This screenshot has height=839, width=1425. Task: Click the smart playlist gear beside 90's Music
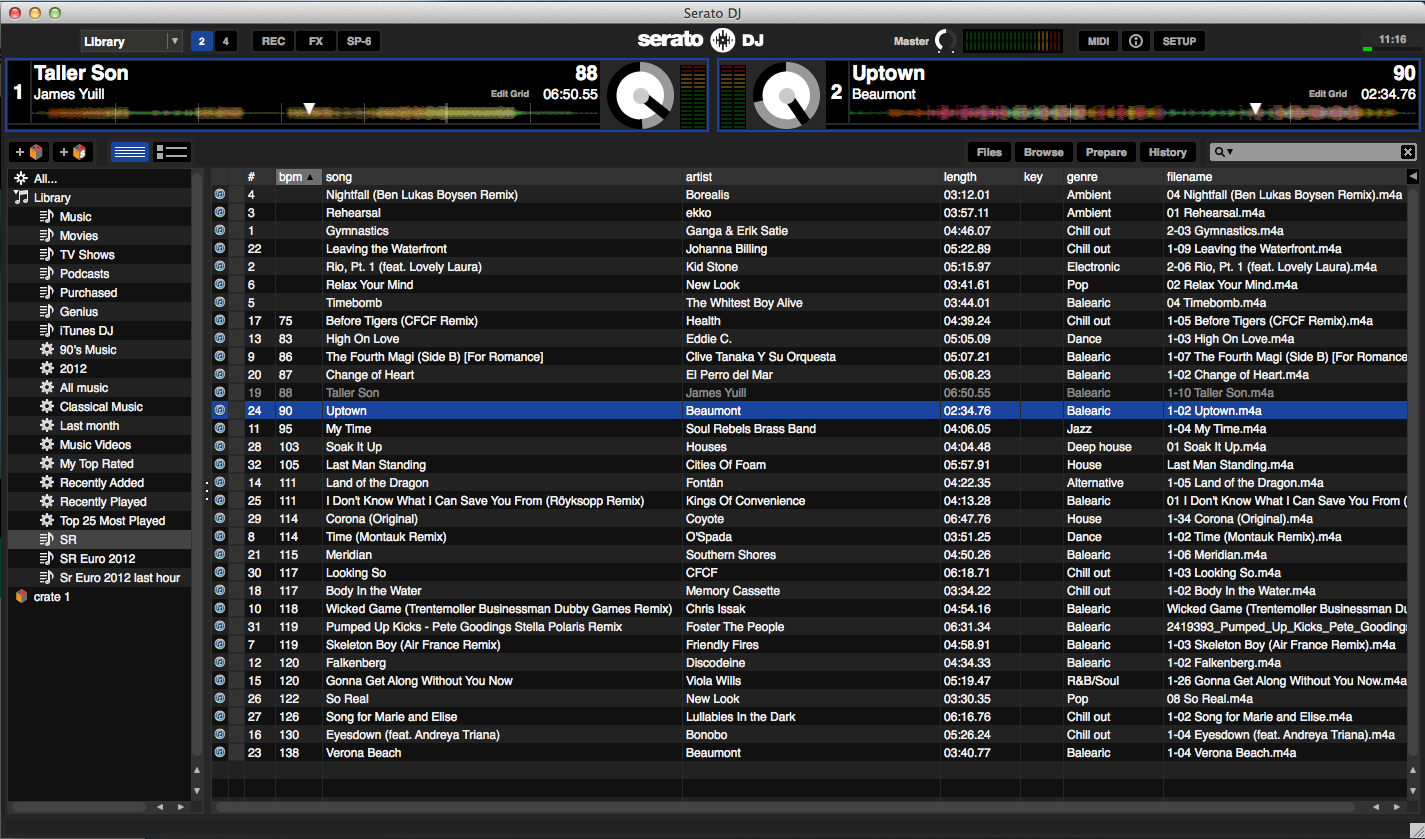click(x=46, y=350)
